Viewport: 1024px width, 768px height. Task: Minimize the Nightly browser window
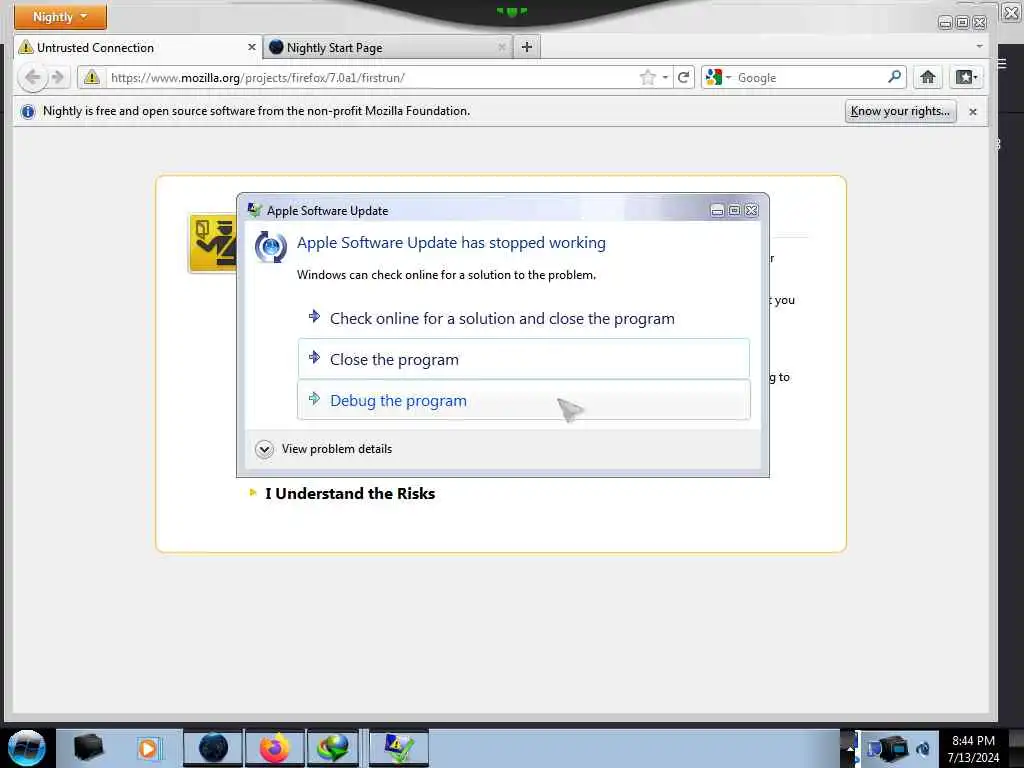click(945, 23)
